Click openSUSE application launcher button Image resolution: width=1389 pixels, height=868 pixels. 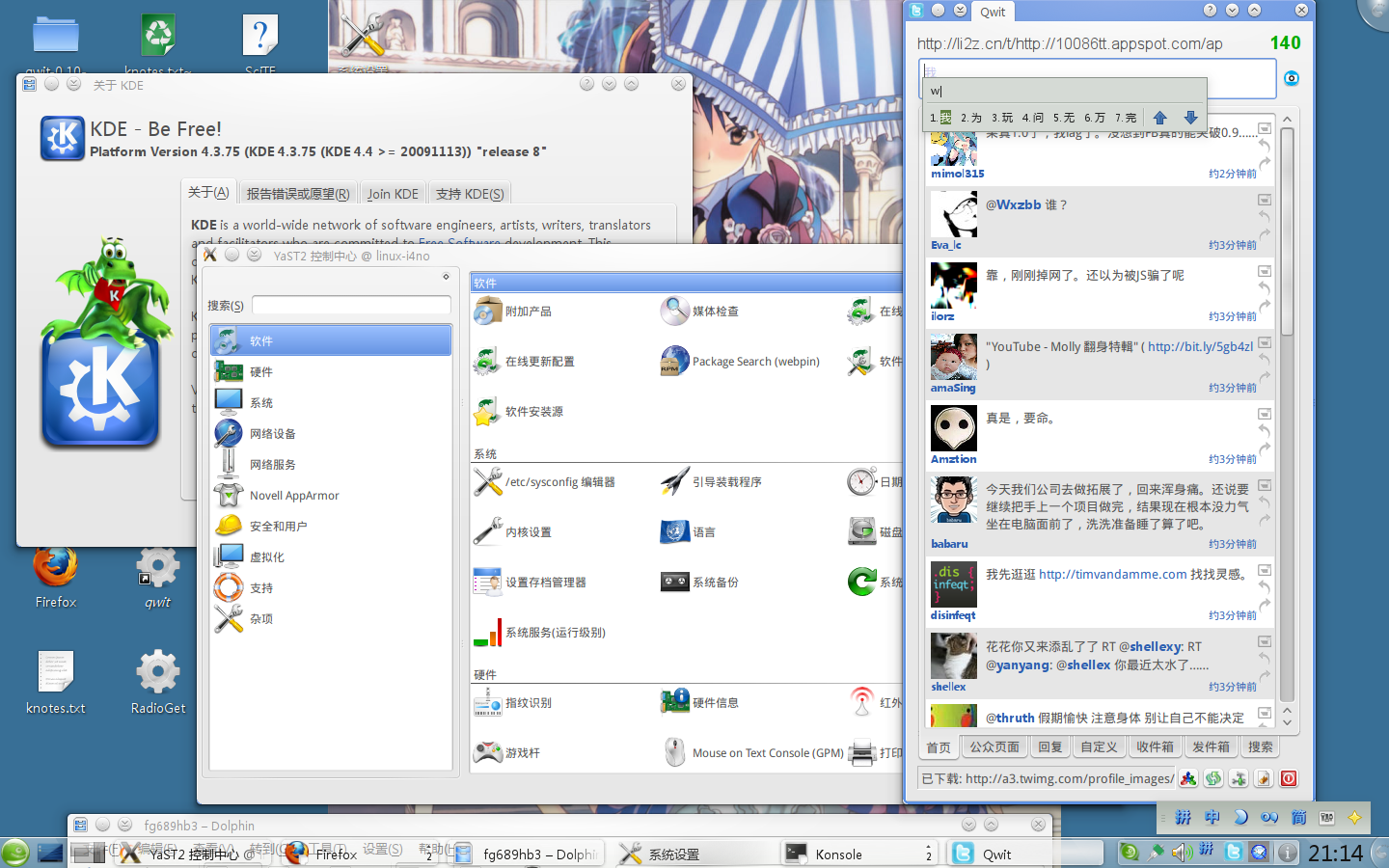point(15,854)
